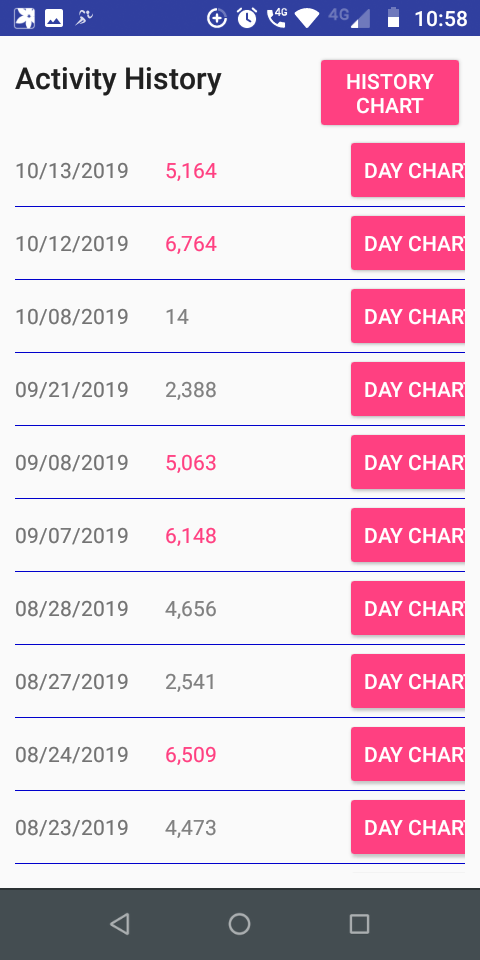
Task: Select the 08/27/2019 row with 2,541 steps
Action: (x=240, y=681)
